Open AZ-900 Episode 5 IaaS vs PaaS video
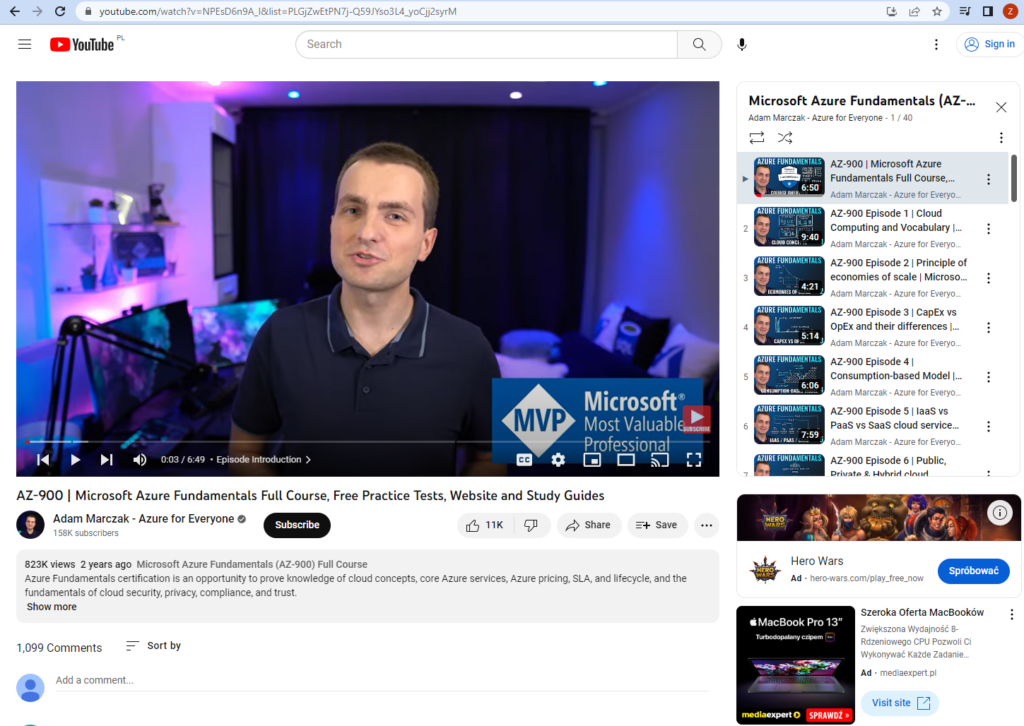Image resolution: width=1024 pixels, height=726 pixels. [872, 426]
